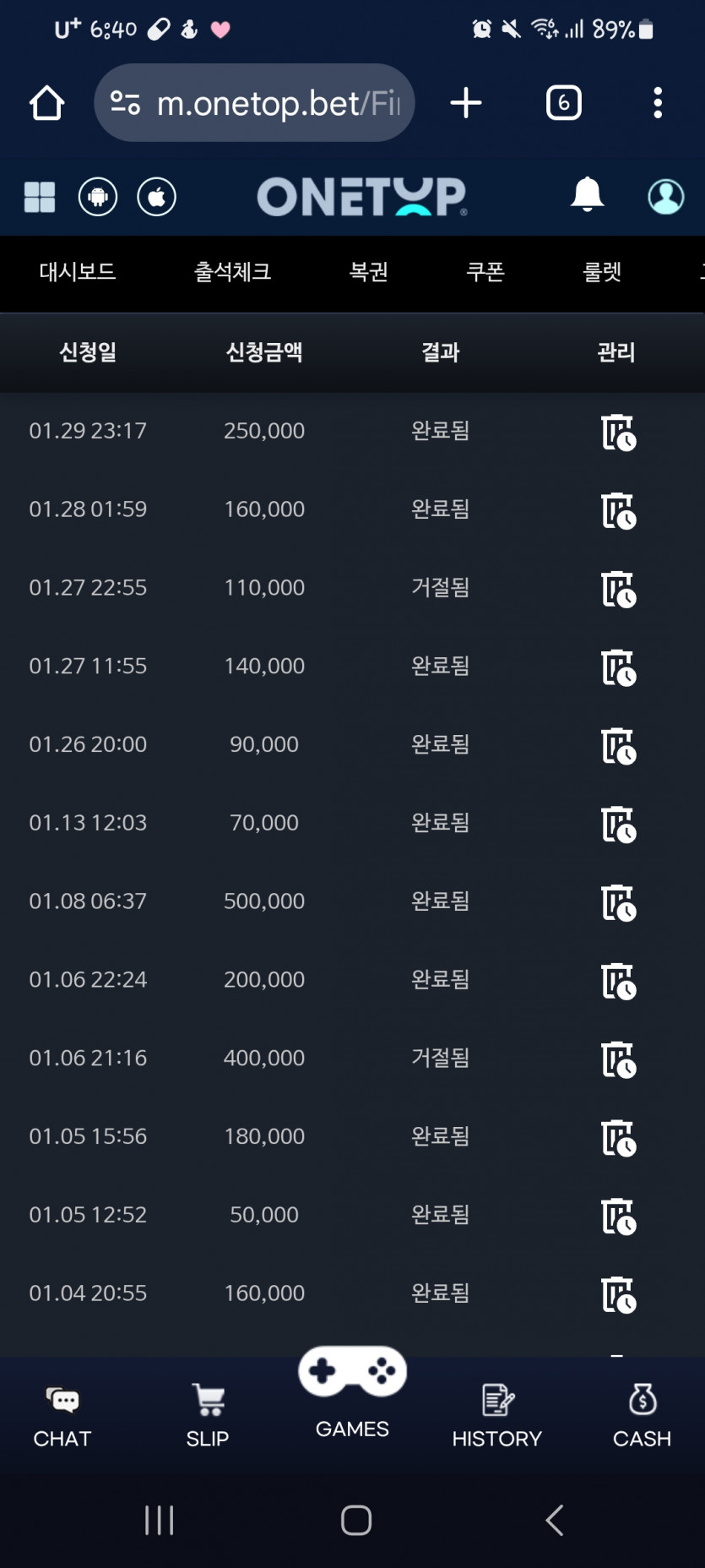Open browser three-dot menu

point(658,103)
